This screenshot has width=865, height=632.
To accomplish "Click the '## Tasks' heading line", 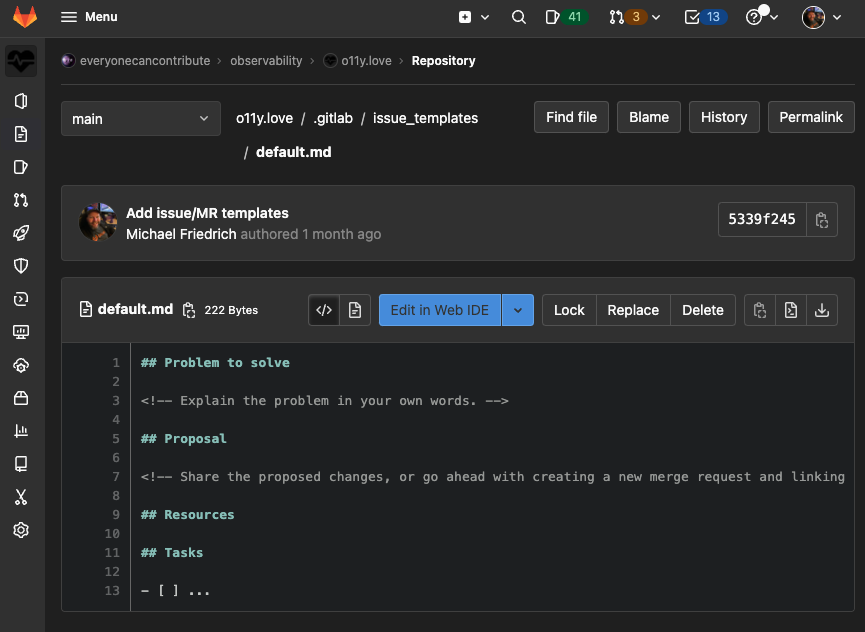I will point(172,553).
